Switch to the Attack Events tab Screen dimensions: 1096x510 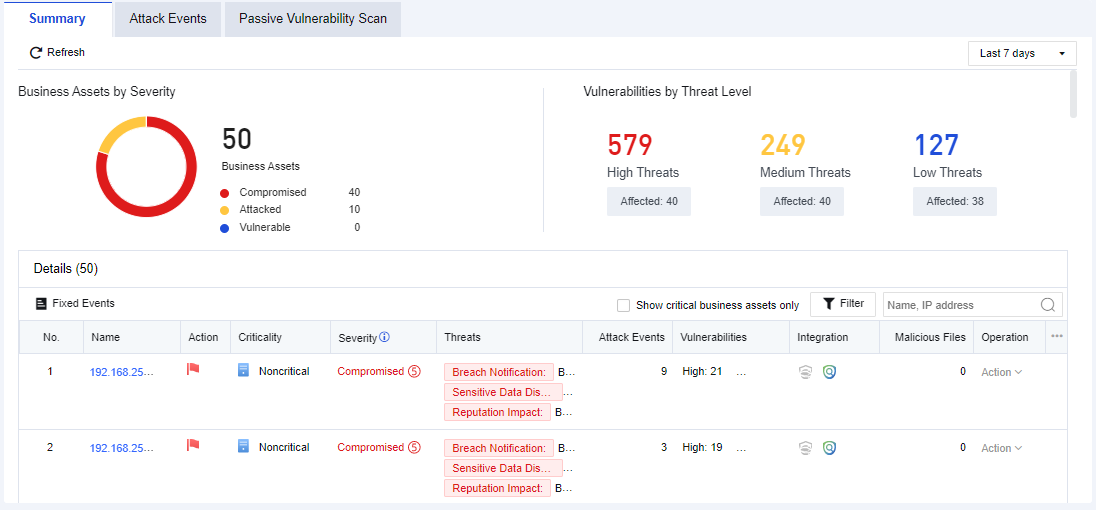tap(168, 19)
